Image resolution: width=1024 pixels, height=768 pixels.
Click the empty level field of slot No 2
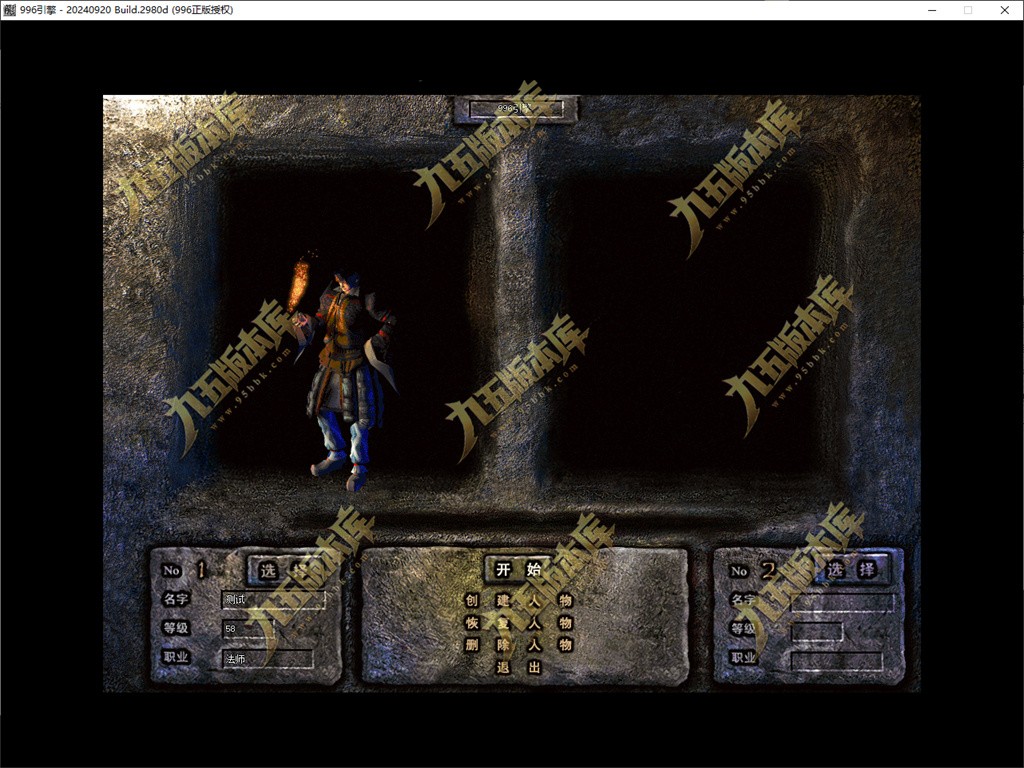tap(816, 632)
